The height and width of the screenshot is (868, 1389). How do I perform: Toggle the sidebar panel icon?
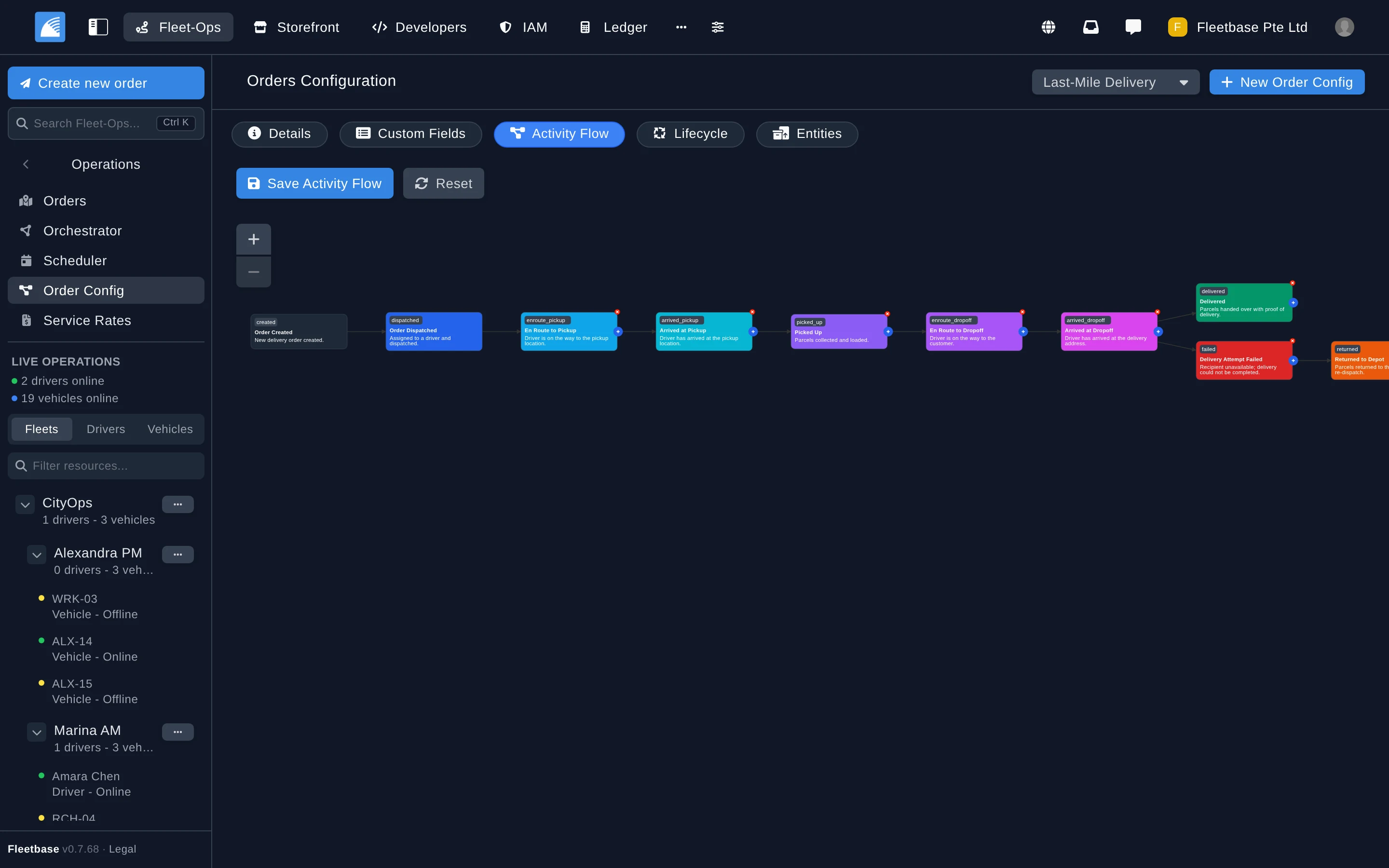click(98, 27)
